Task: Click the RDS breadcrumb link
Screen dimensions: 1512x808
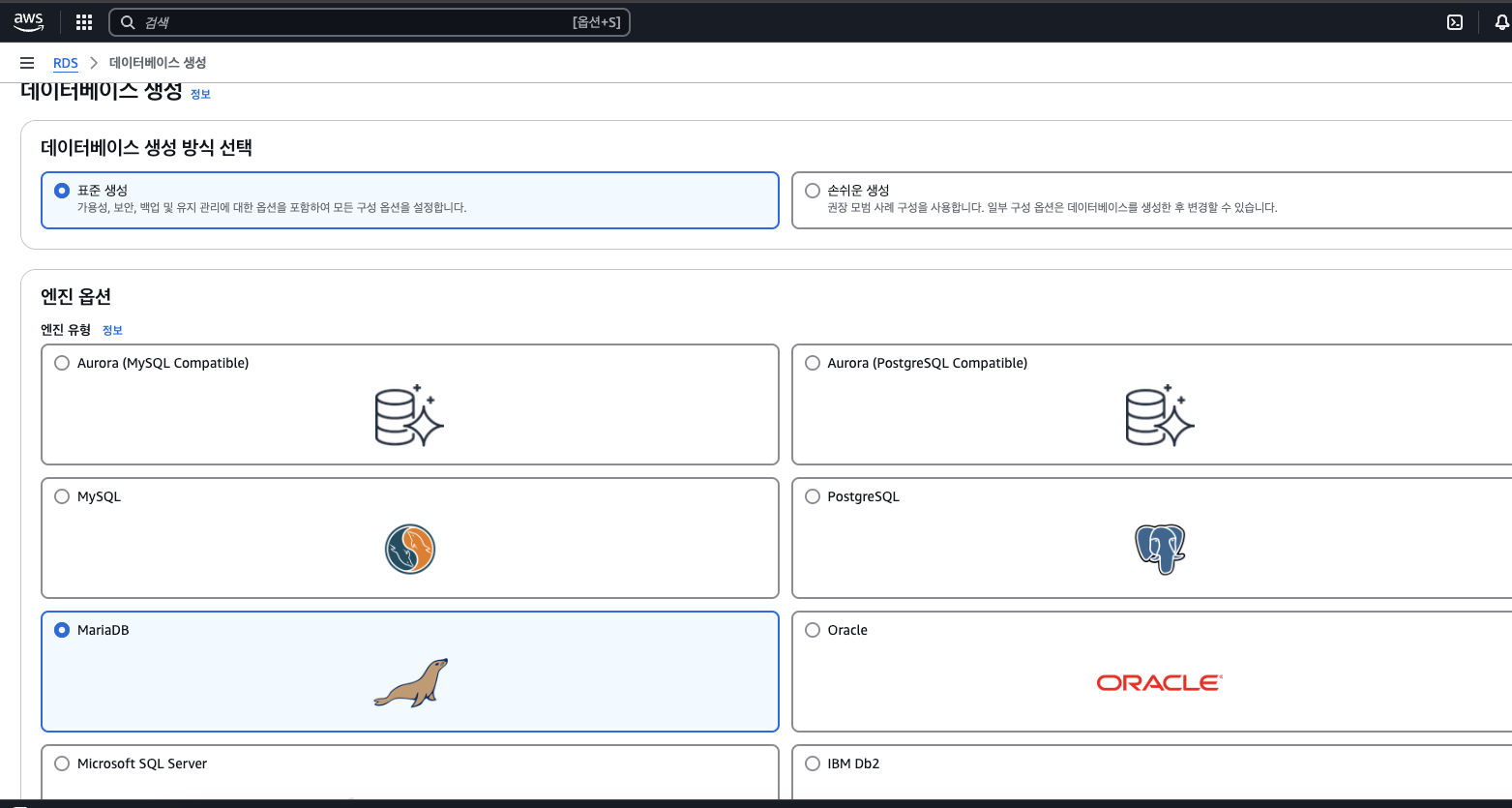Action: (x=65, y=63)
